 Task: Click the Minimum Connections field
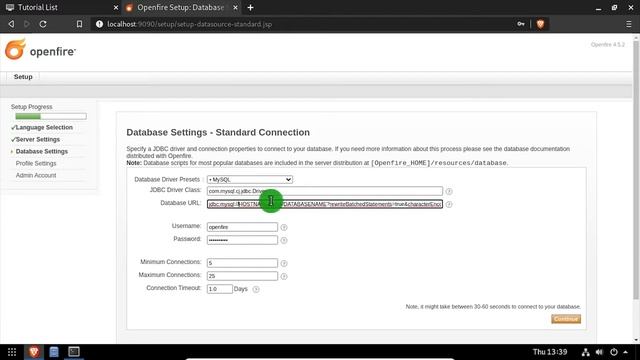coord(242,263)
